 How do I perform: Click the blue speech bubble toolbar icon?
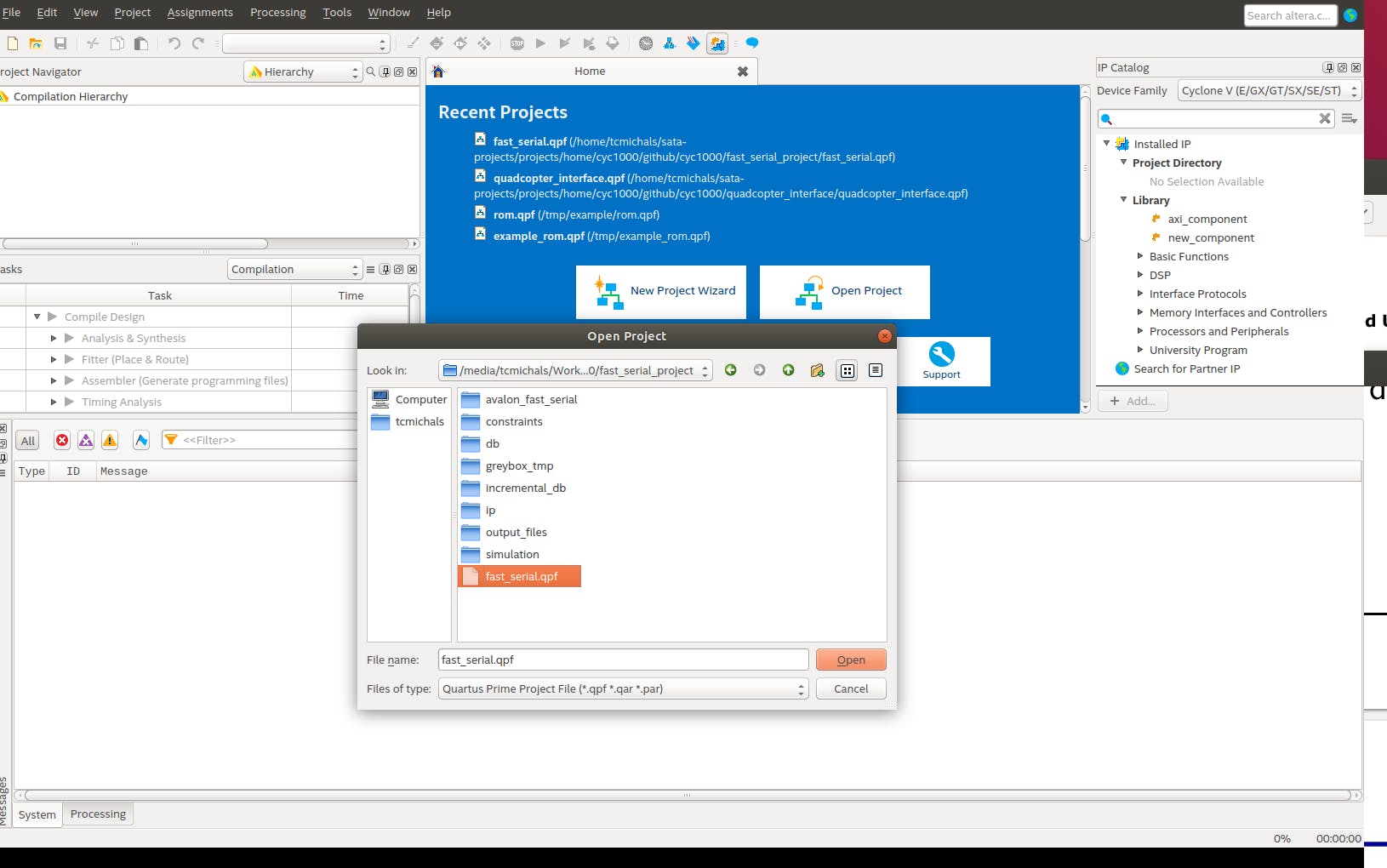pyautogui.click(x=752, y=43)
